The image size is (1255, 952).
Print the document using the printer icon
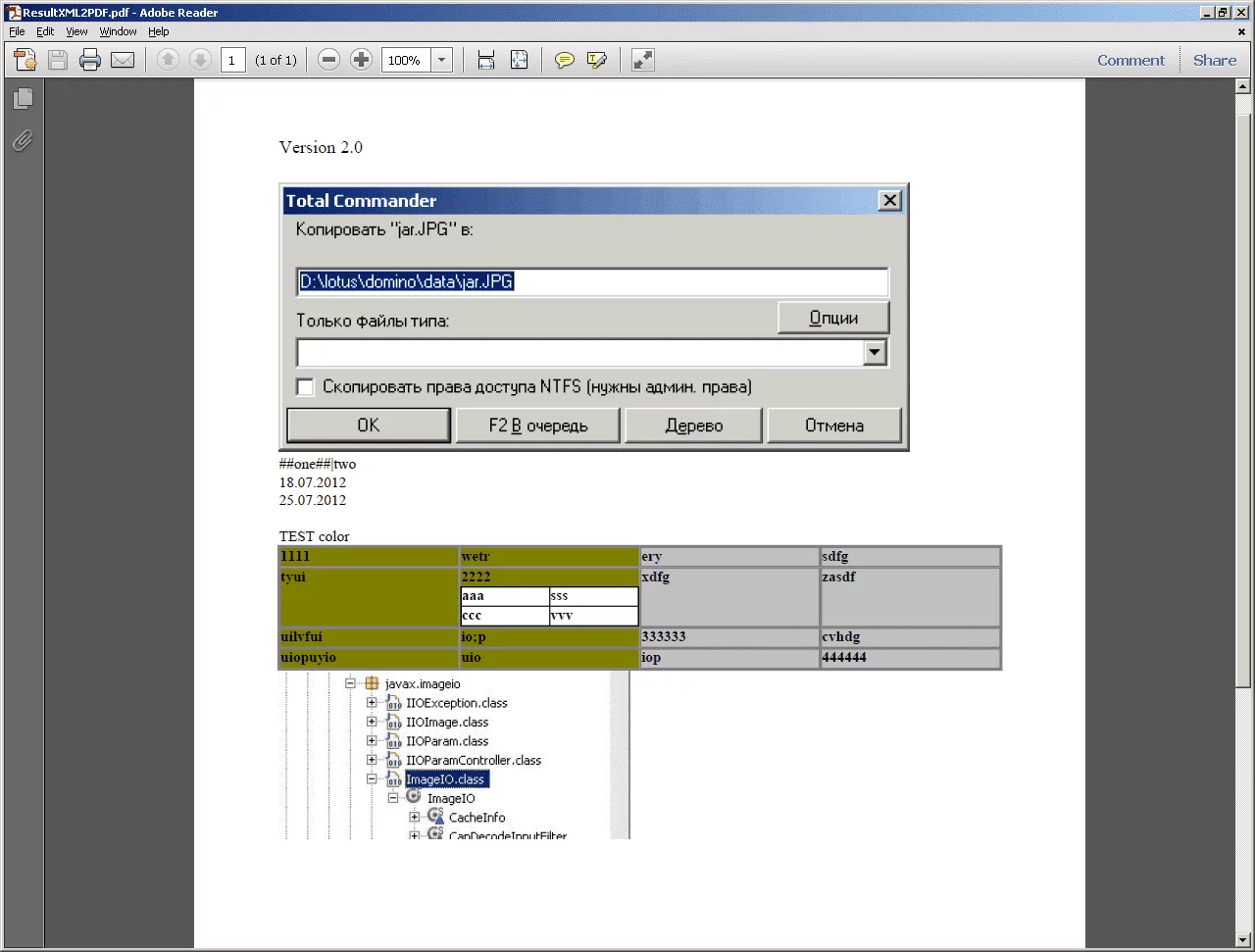[90, 60]
